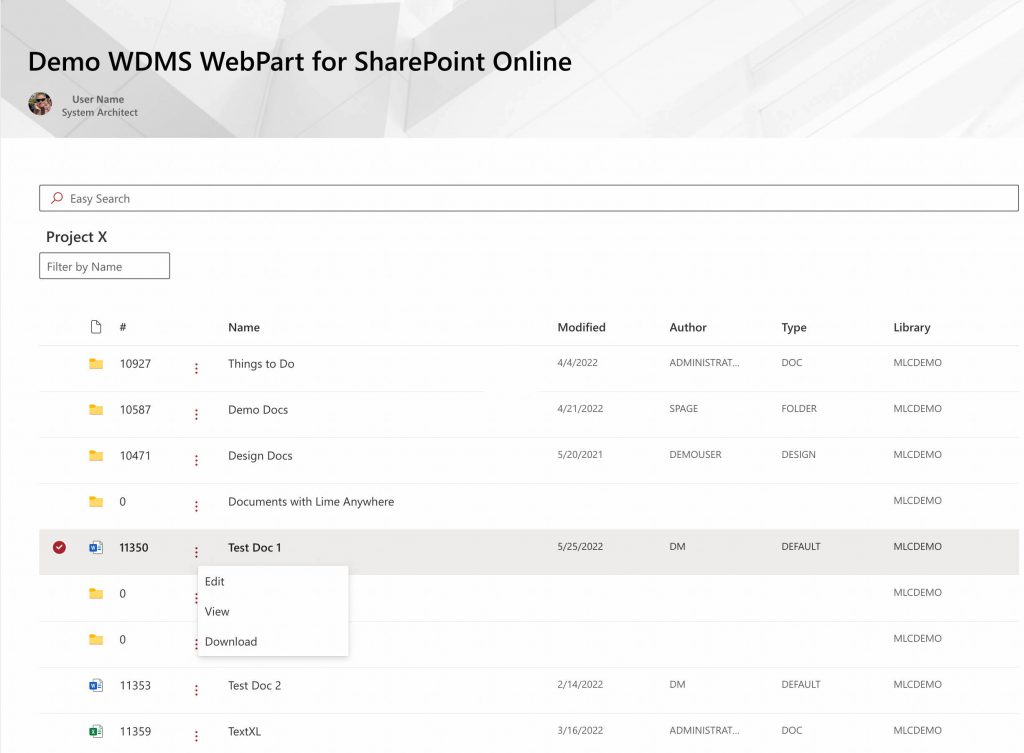The image size is (1024, 753).
Task: Click the SPAGE author cell
Action: tap(684, 408)
